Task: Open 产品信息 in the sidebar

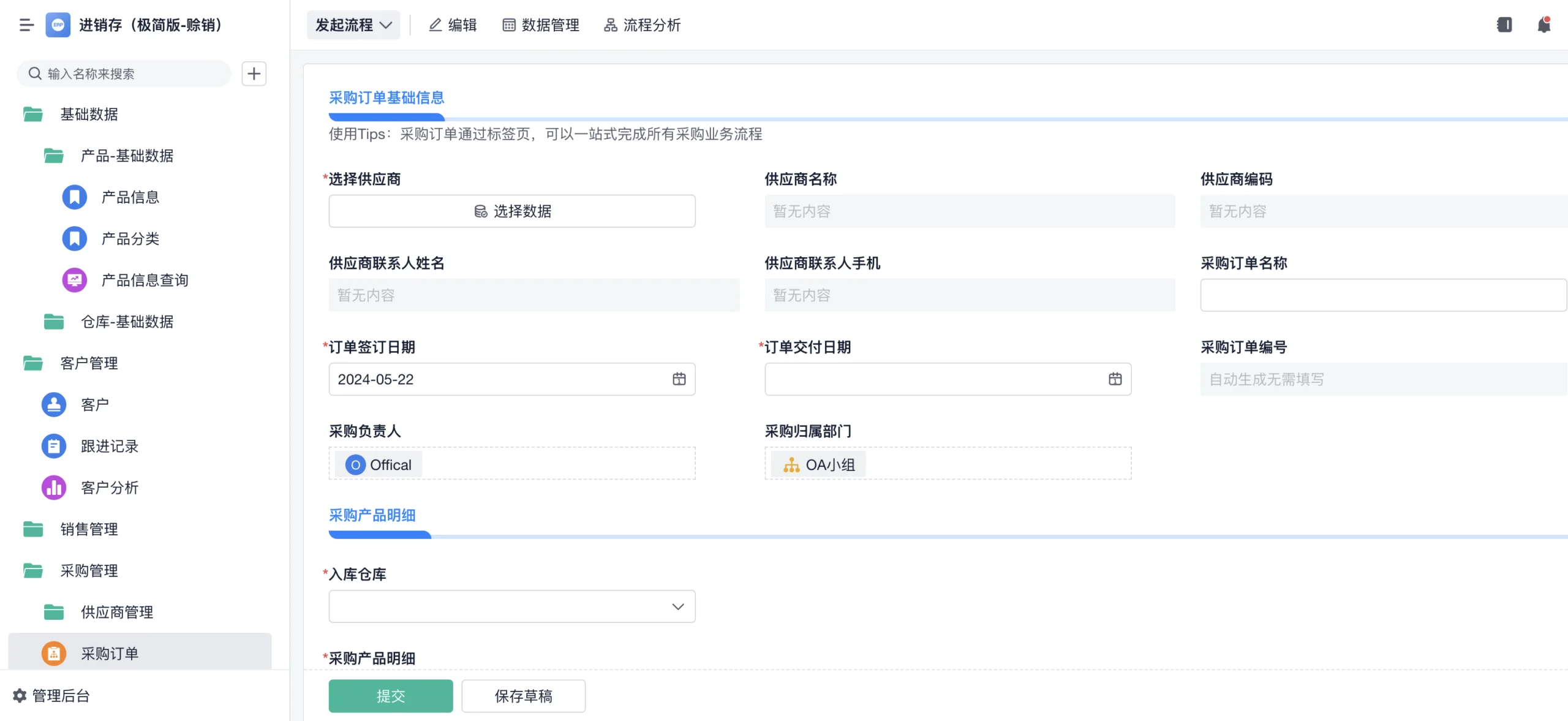Action: click(130, 197)
